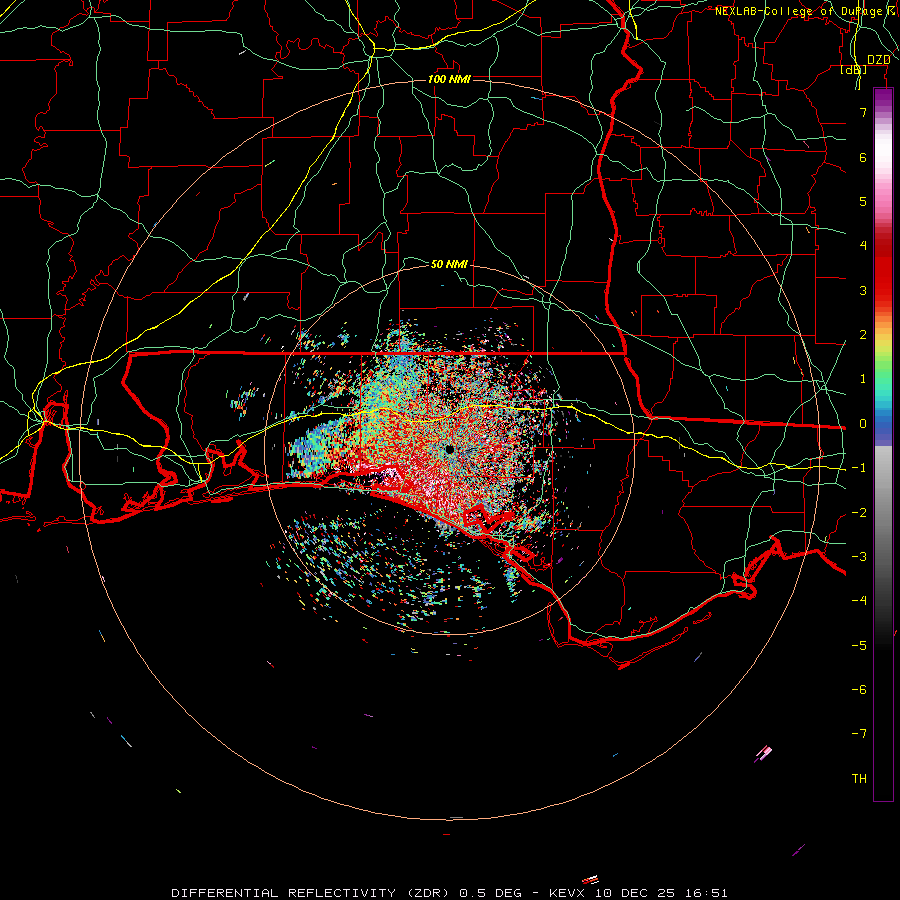The height and width of the screenshot is (900, 900).
Task: Click the NEXLAB-College of DuPage label
Action: pos(798,11)
